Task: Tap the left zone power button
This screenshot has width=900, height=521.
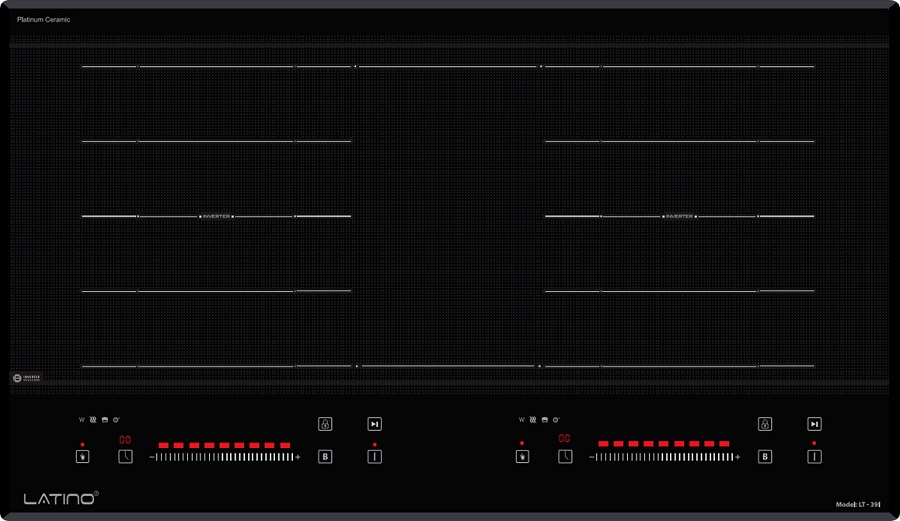Action: 374,457
